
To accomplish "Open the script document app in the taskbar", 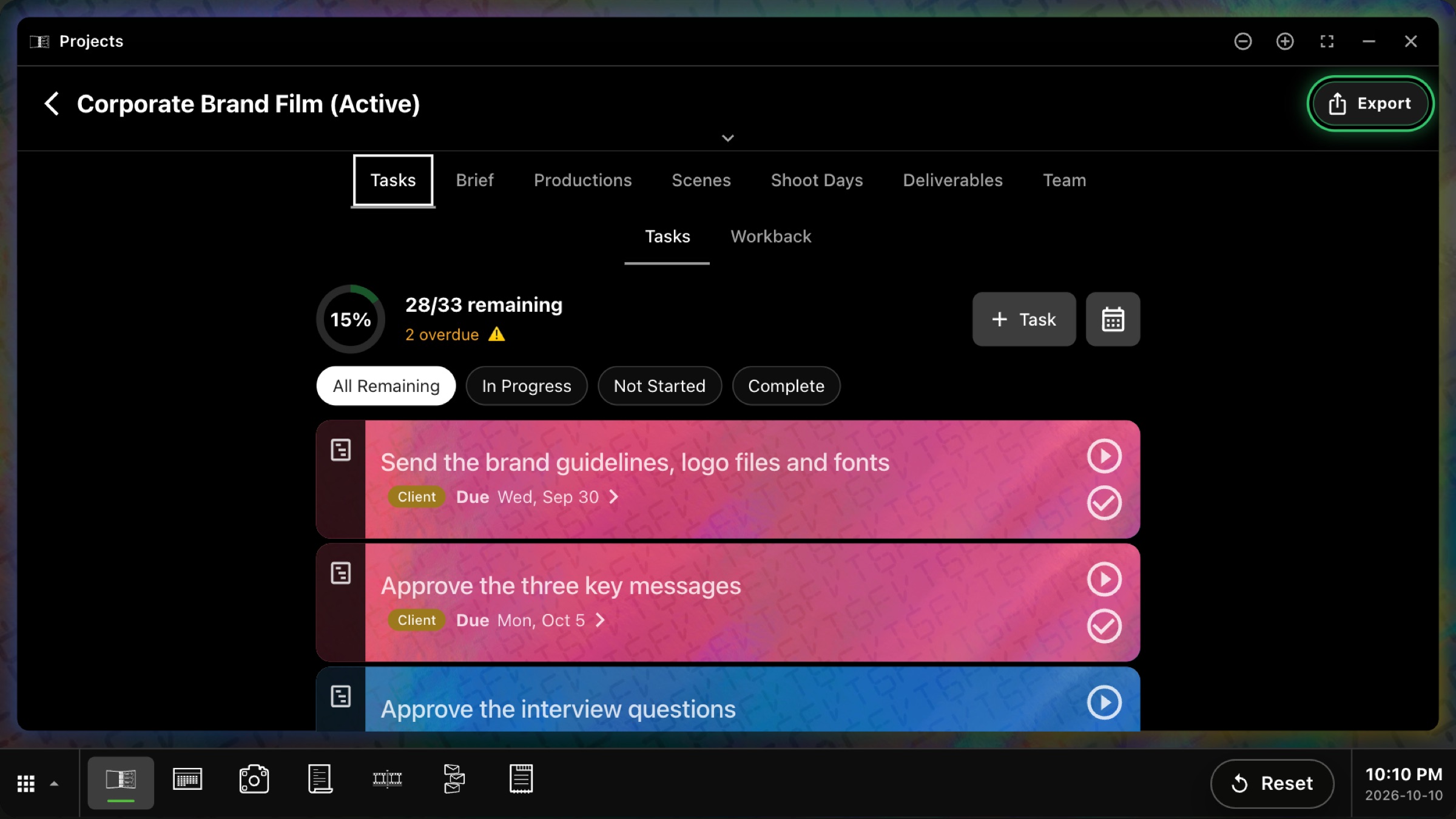I will (x=320, y=780).
